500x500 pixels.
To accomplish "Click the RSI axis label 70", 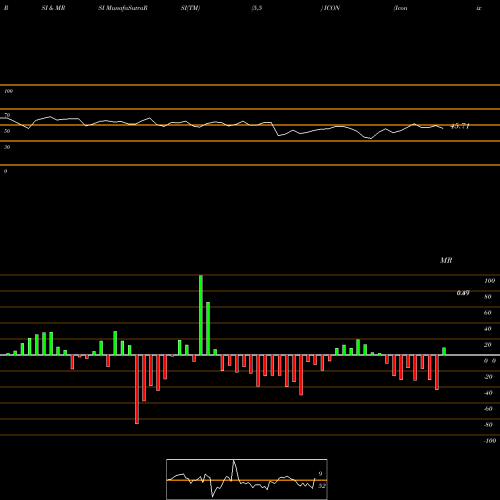I will tap(7, 115).
